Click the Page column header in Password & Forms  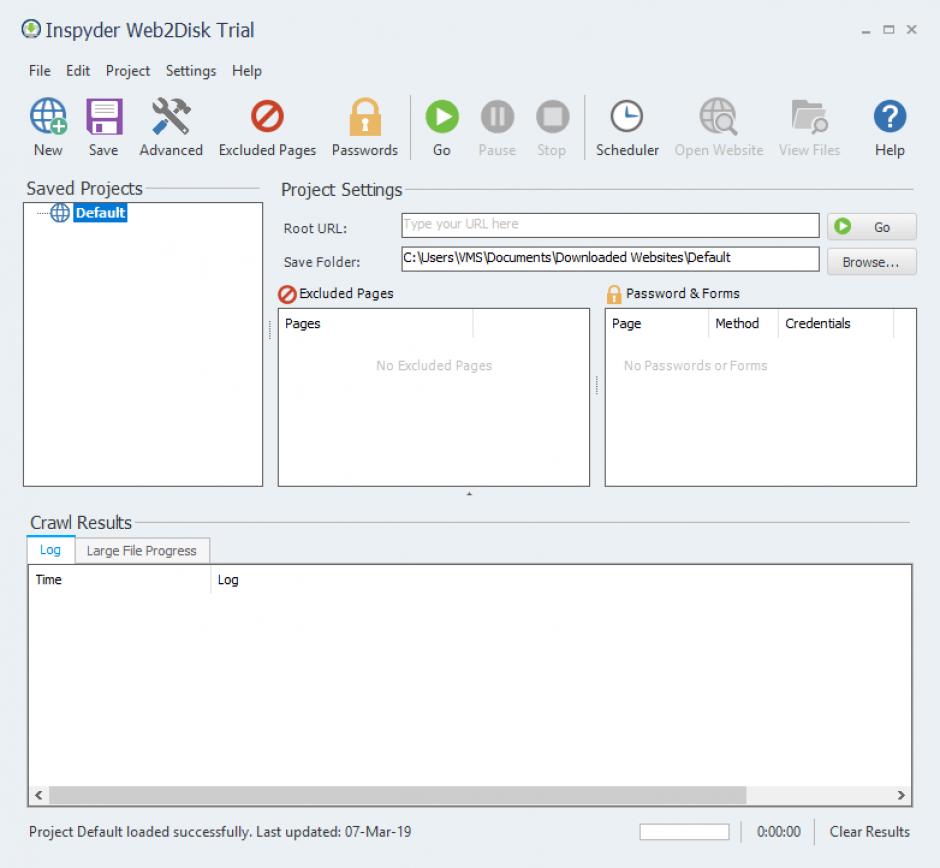658,324
